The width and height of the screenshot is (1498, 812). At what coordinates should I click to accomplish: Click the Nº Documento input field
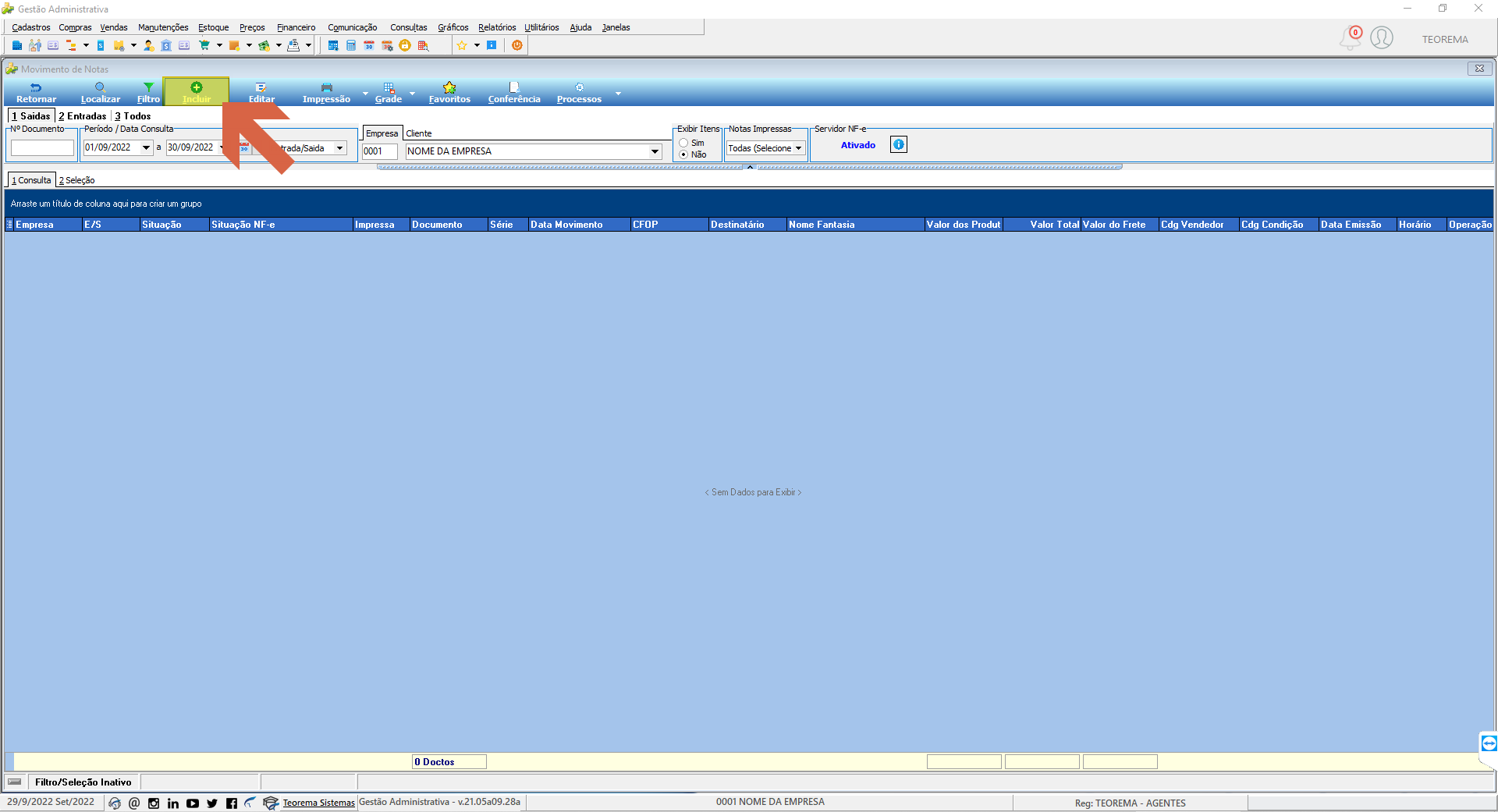(x=42, y=147)
